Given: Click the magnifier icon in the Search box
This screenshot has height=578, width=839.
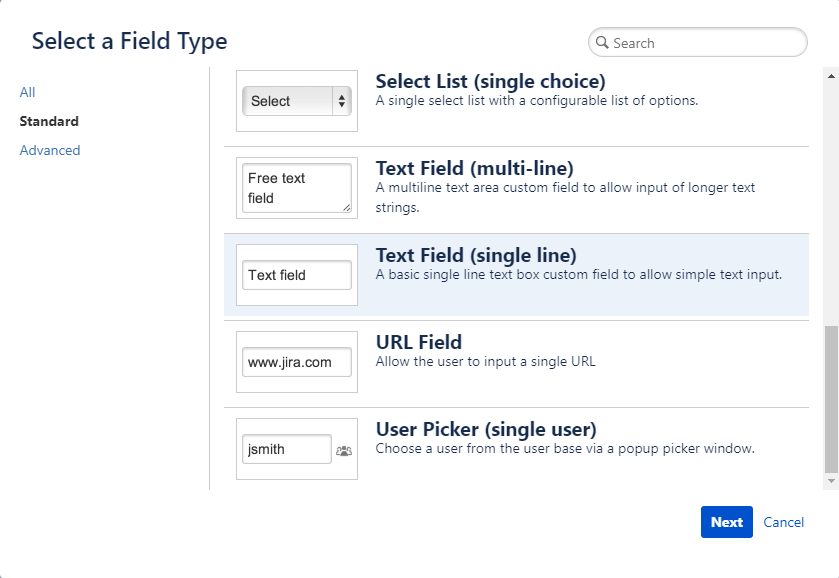Looking at the screenshot, I should pyautogui.click(x=602, y=42).
